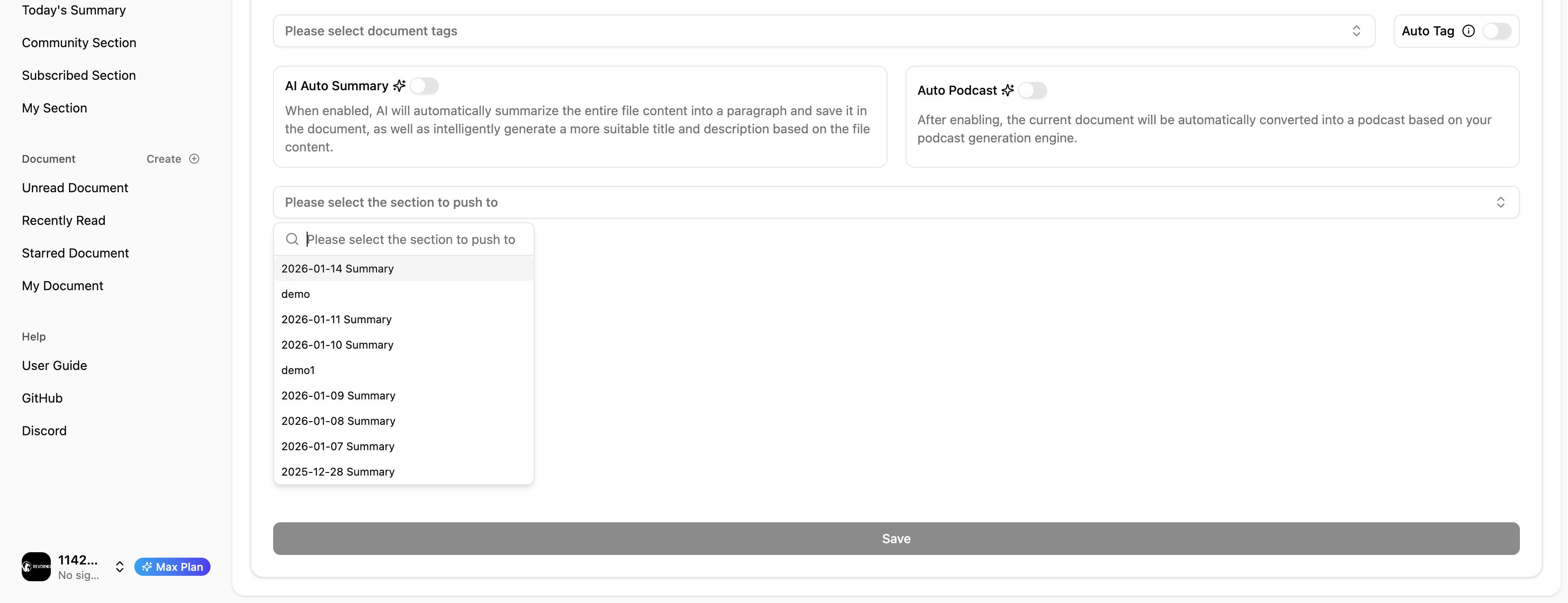Go to Starred Document in sidebar
Image resolution: width=1568 pixels, height=603 pixels.
pyautogui.click(x=75, y=253)
